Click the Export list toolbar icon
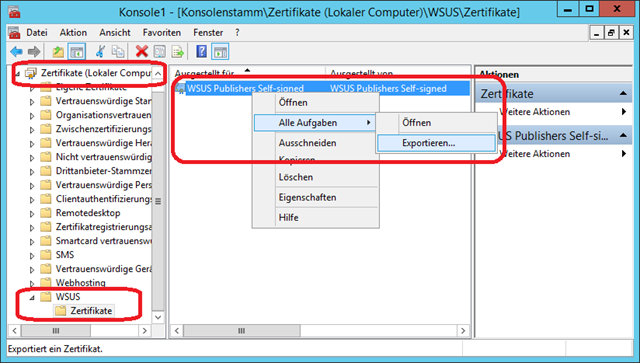This screenshot has height=363, width=640. click(178, 52)
